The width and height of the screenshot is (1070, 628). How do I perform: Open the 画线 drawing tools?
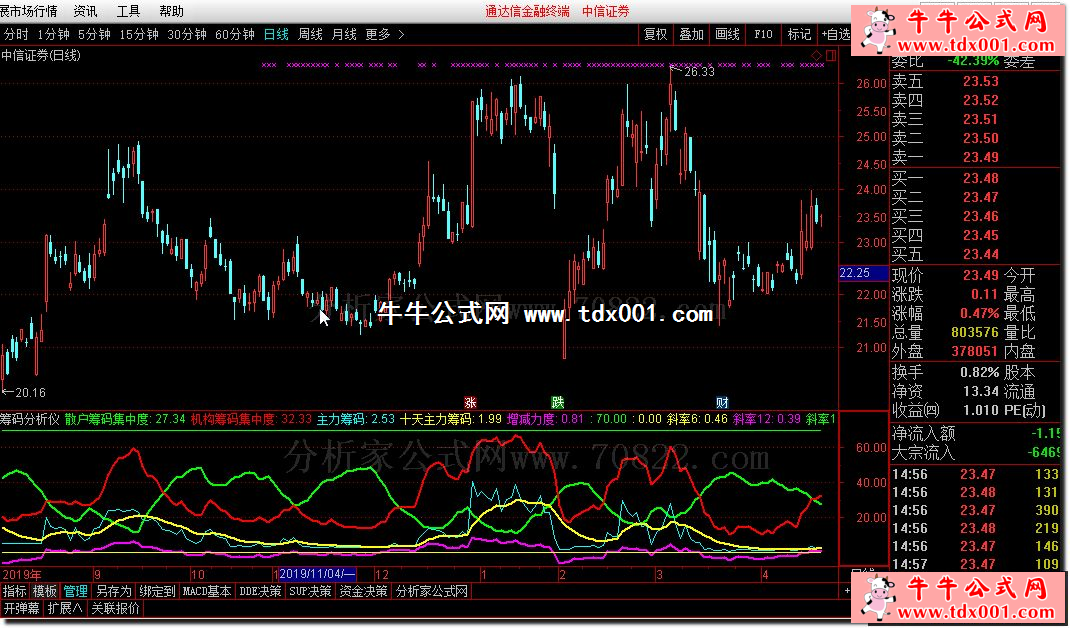coord(727,34)
